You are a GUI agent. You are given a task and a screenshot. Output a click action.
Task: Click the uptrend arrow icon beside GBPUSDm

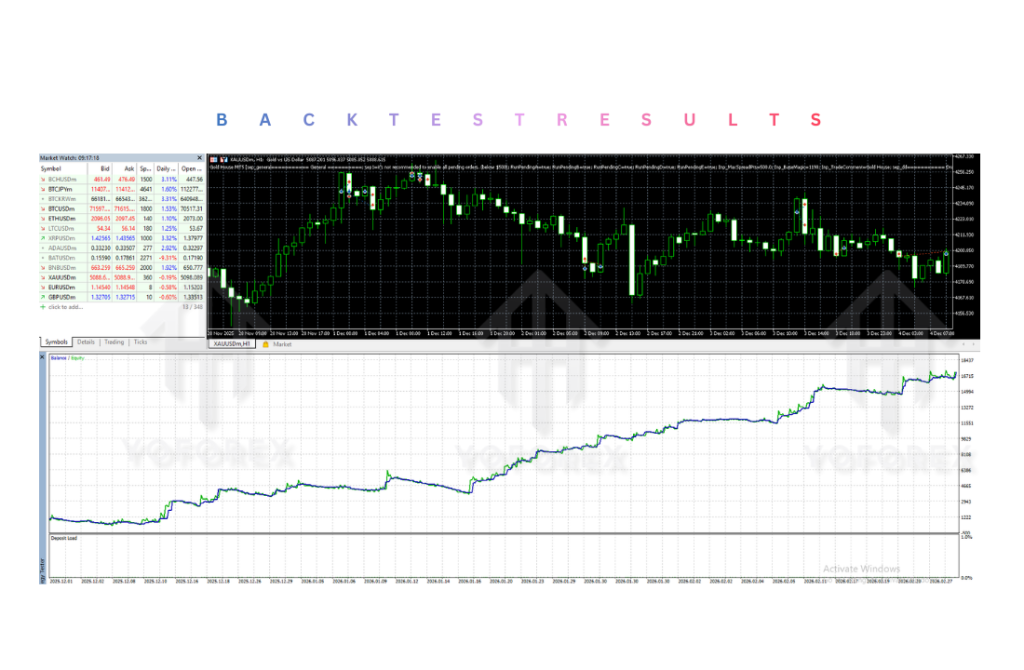click(x=45, y=296)
